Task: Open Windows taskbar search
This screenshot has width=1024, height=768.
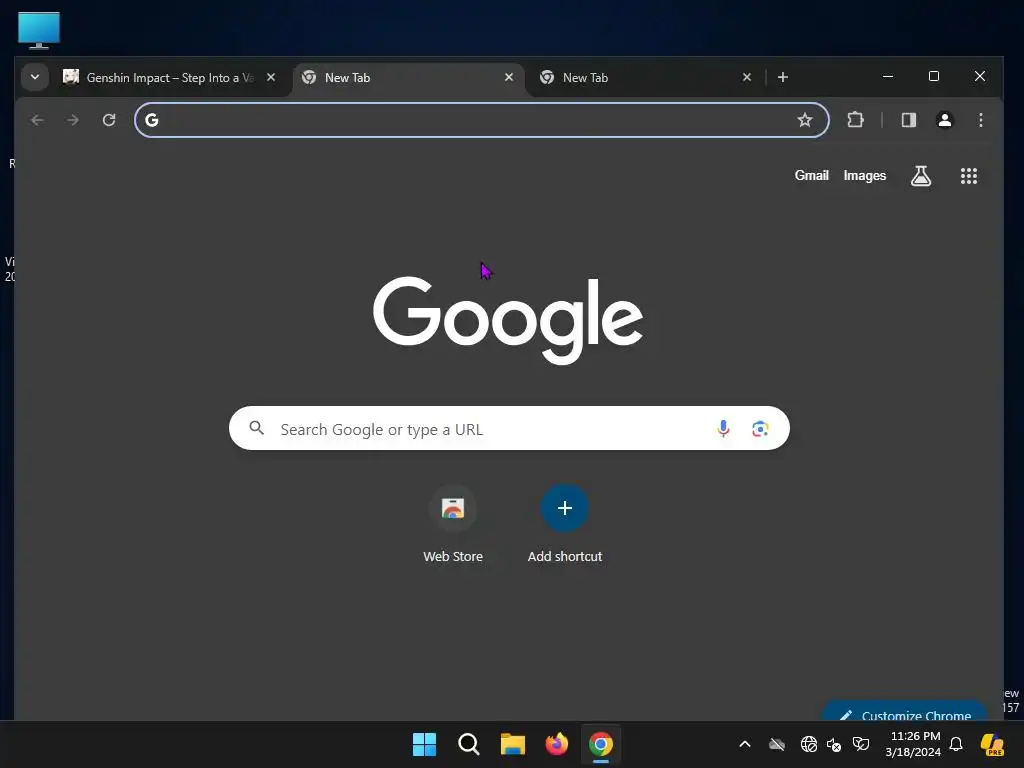Action: (x=468, y=744)
